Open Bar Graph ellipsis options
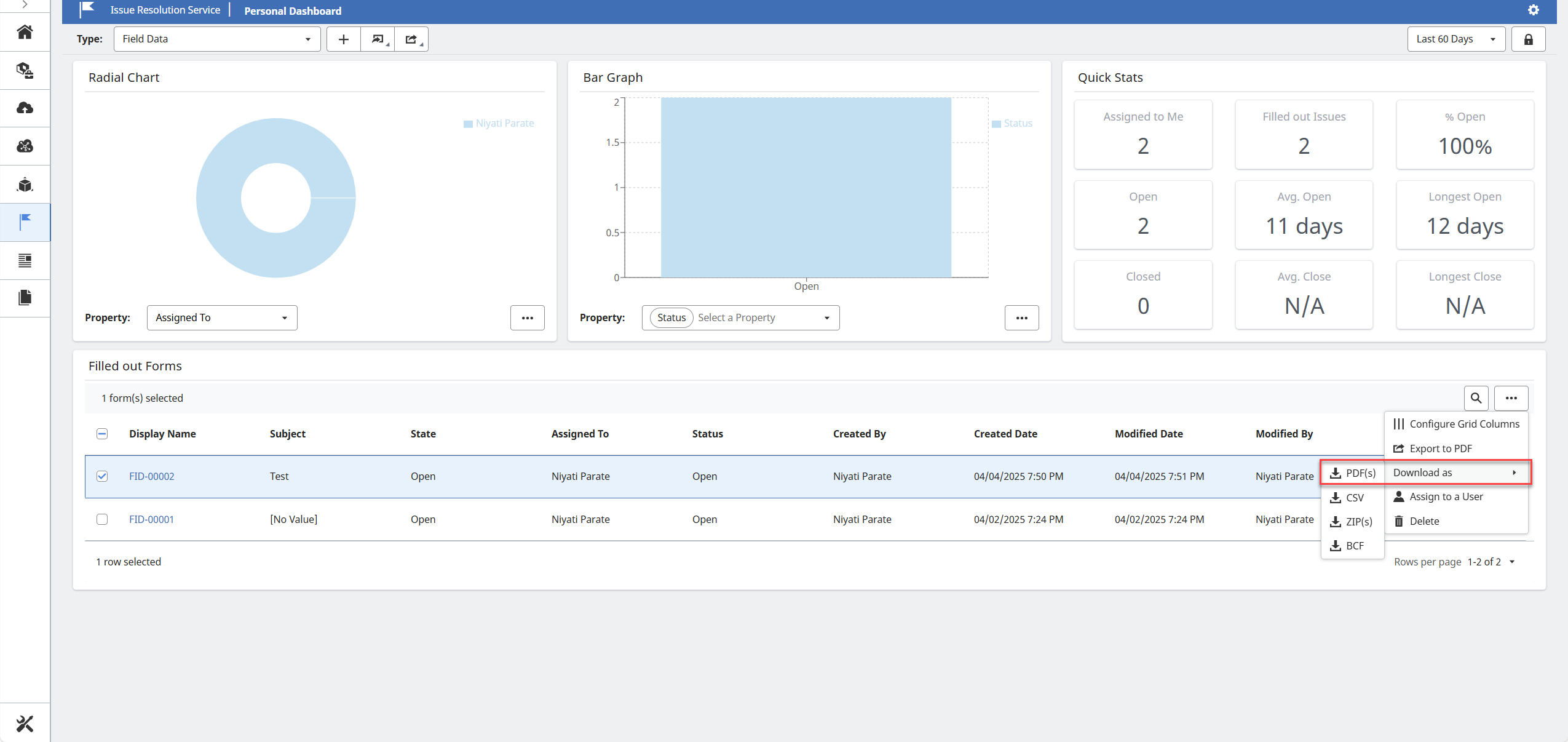The width and height of the screenshot is (1568, 742). tap(1022, 317)
